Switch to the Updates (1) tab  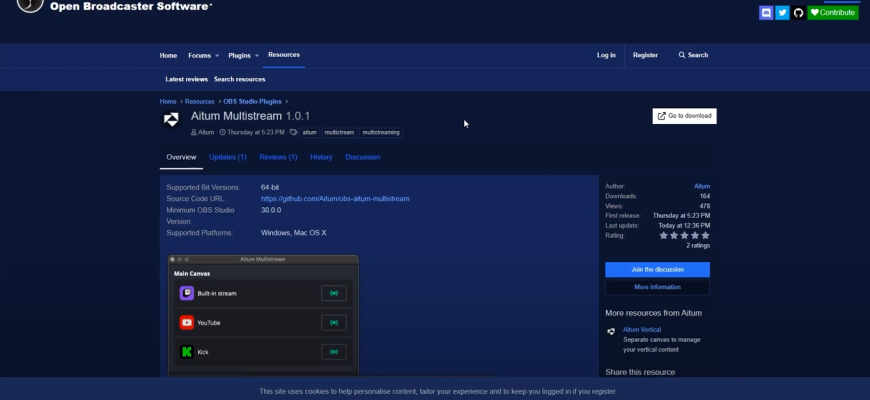(227, 157)
